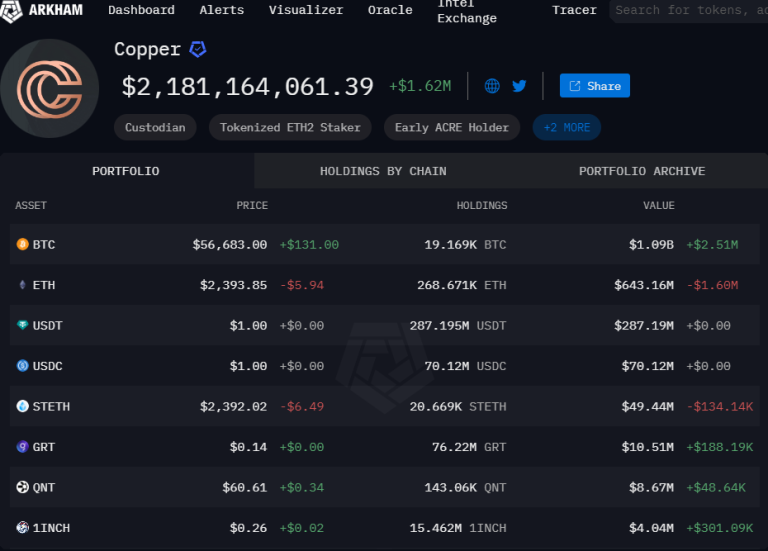The height and width of the screenshot is (551, 768).
Task: Focus the search for tokens field
Action: (690, 10)
